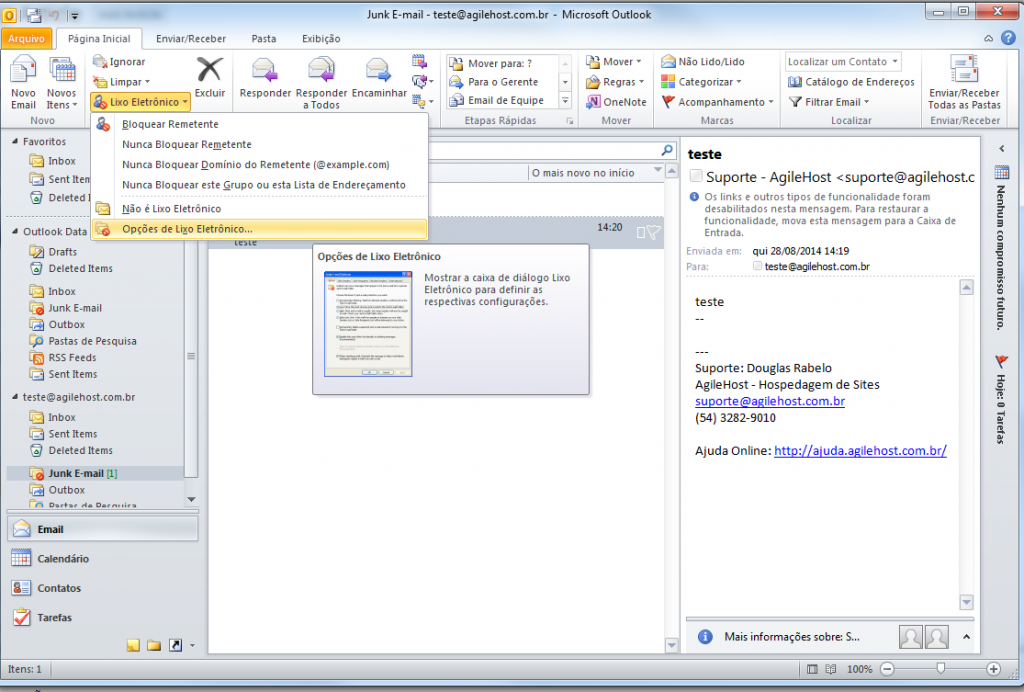The width and height of the screenshot is (1024, 692).
Task: Click presence box beside Suporte - AgileHost
Action: pos(696,176)
